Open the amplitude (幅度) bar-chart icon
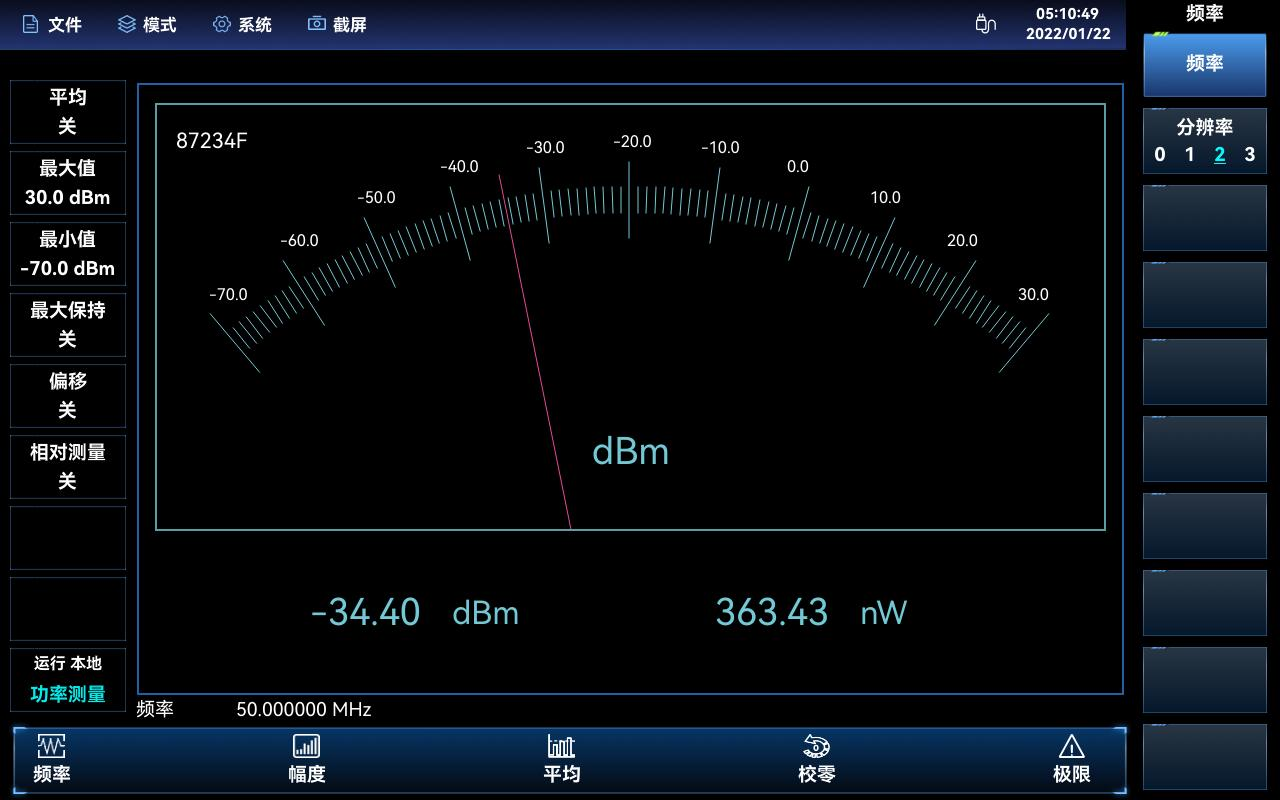This screenshot has width=1280, height=800. (x=306, y=746)
